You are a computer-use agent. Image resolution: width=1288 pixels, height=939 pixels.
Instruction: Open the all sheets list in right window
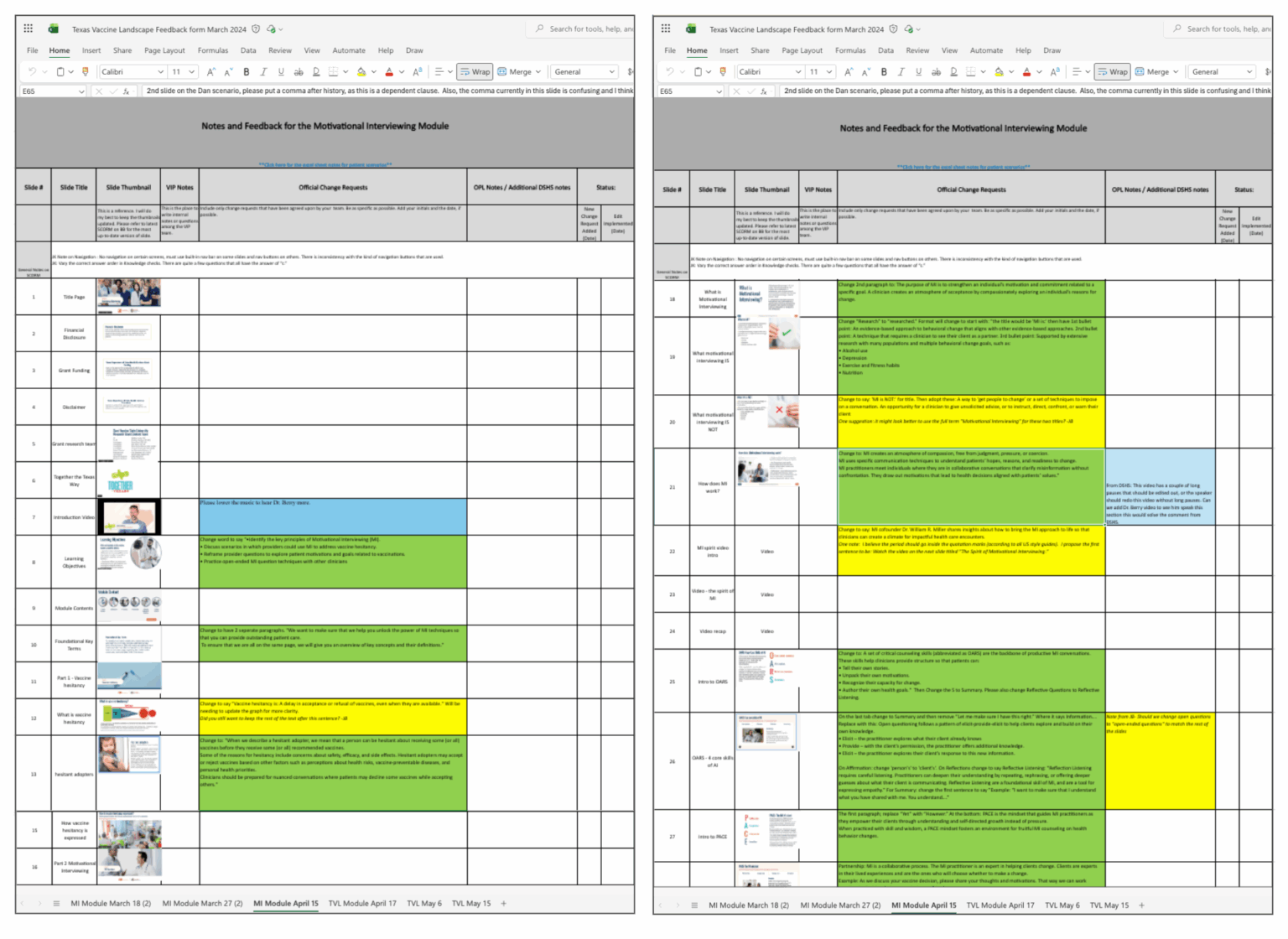pos(694,905)
